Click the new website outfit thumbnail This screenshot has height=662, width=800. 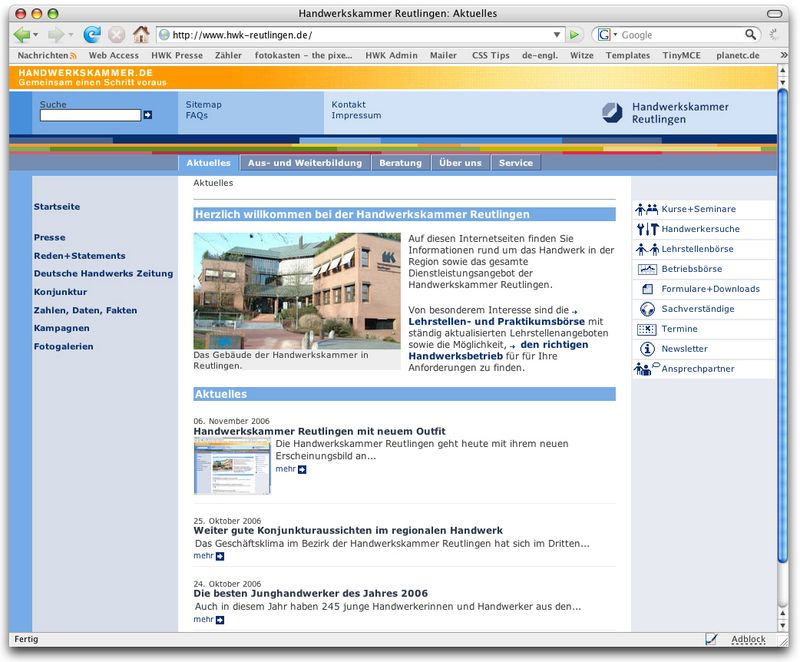point(232,466)
